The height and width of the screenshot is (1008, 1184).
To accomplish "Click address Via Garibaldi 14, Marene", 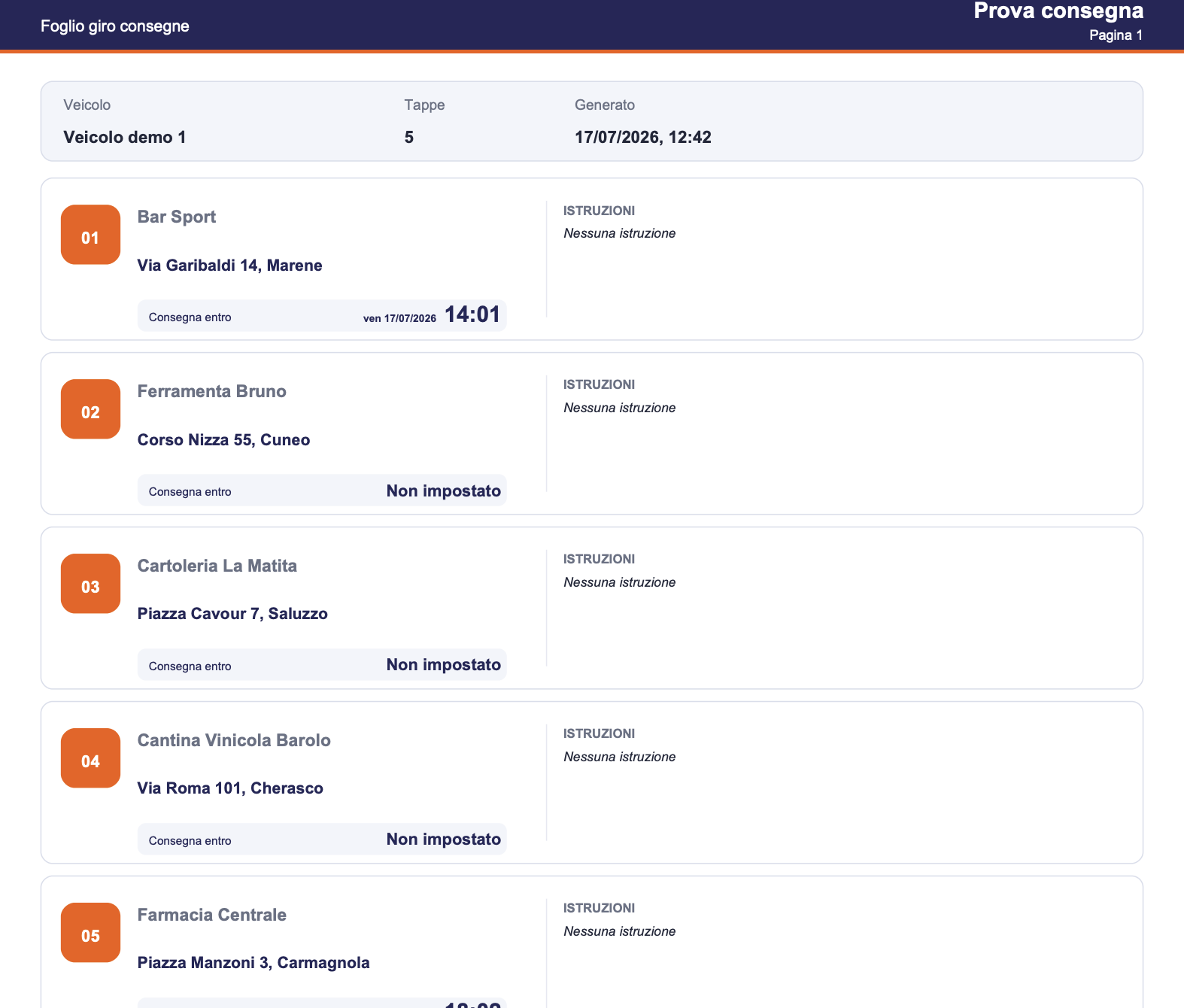I will 229,266.
